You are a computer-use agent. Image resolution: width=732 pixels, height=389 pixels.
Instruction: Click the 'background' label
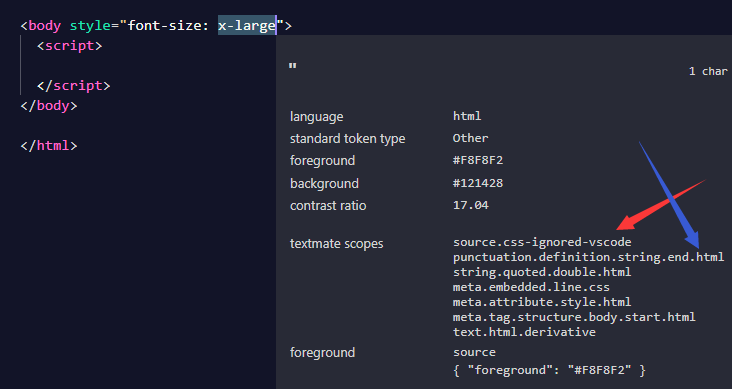[324, 184]
